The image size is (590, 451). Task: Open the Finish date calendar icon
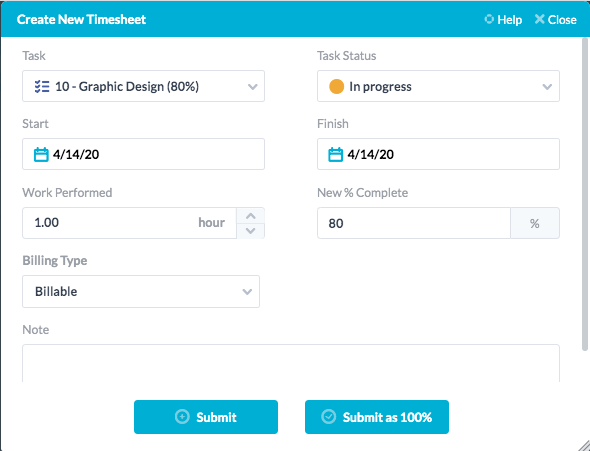point(335,155)
